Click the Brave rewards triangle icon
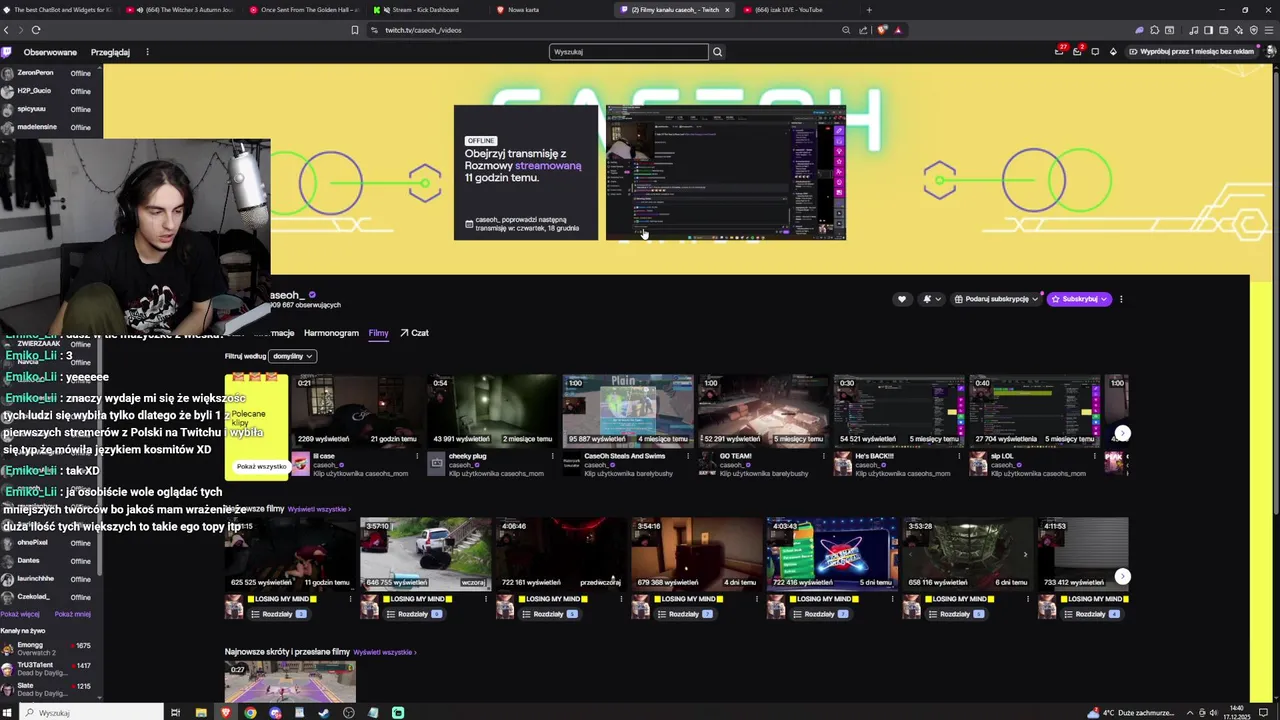This screenshot has height=720, width=1280. click(x=897, y=30)
